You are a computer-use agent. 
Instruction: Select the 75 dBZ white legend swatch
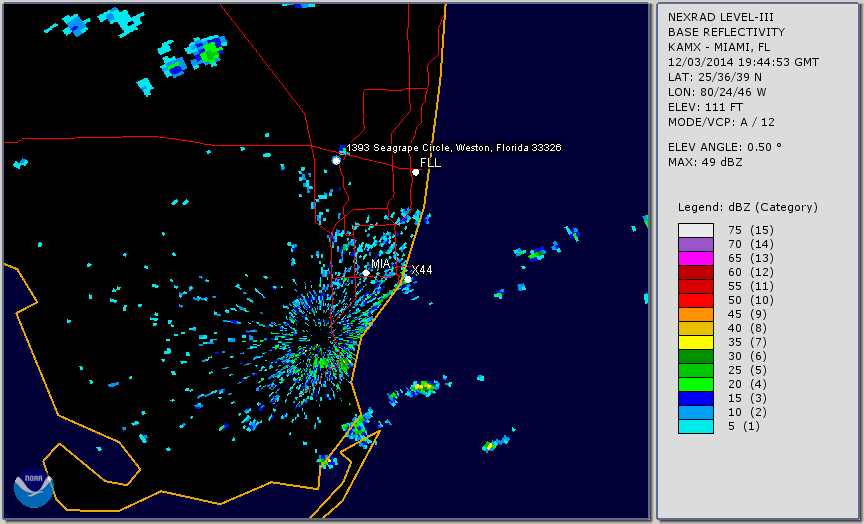tap(696, 230)
